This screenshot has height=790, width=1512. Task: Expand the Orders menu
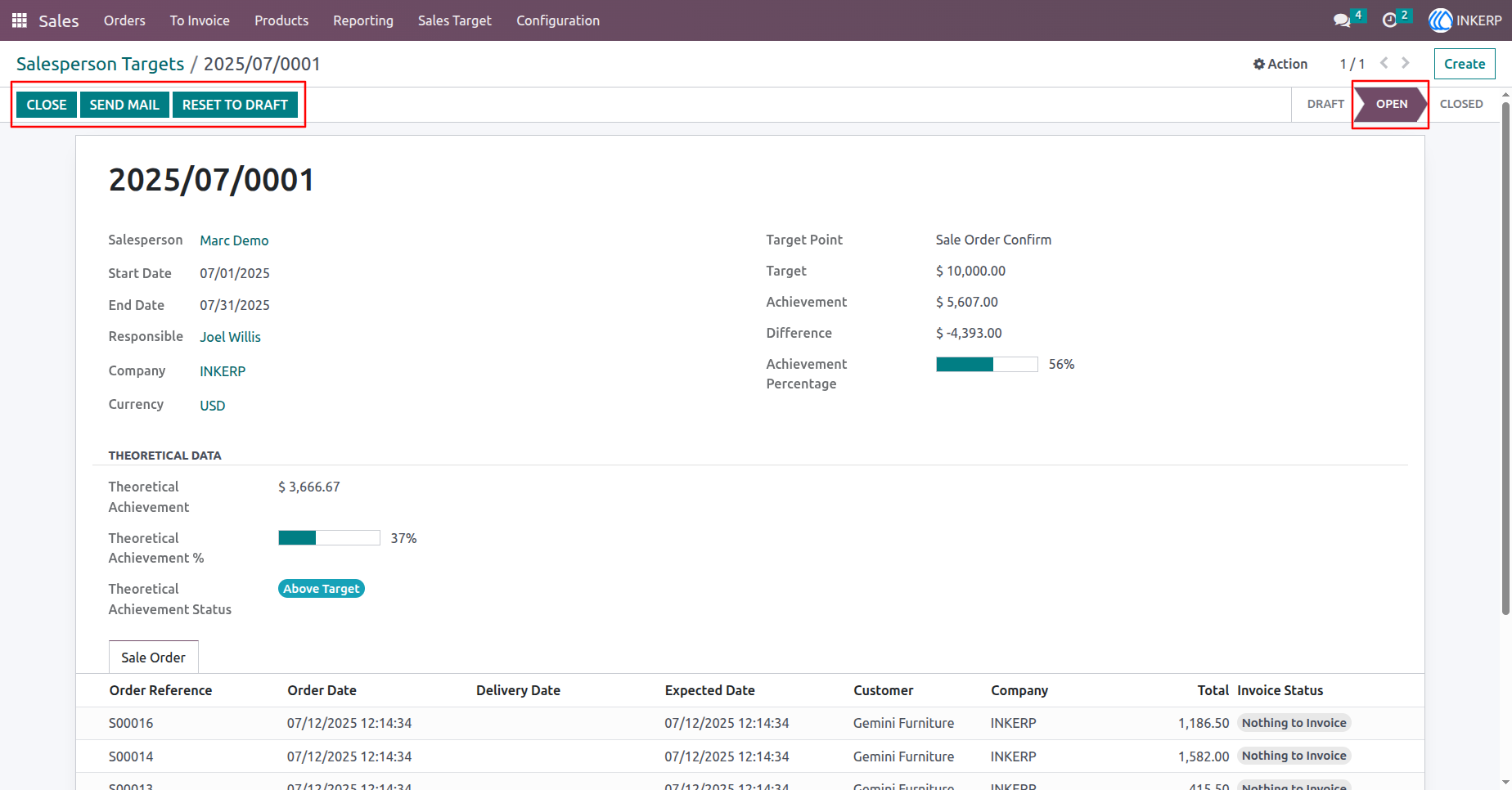tap(124, 20)
